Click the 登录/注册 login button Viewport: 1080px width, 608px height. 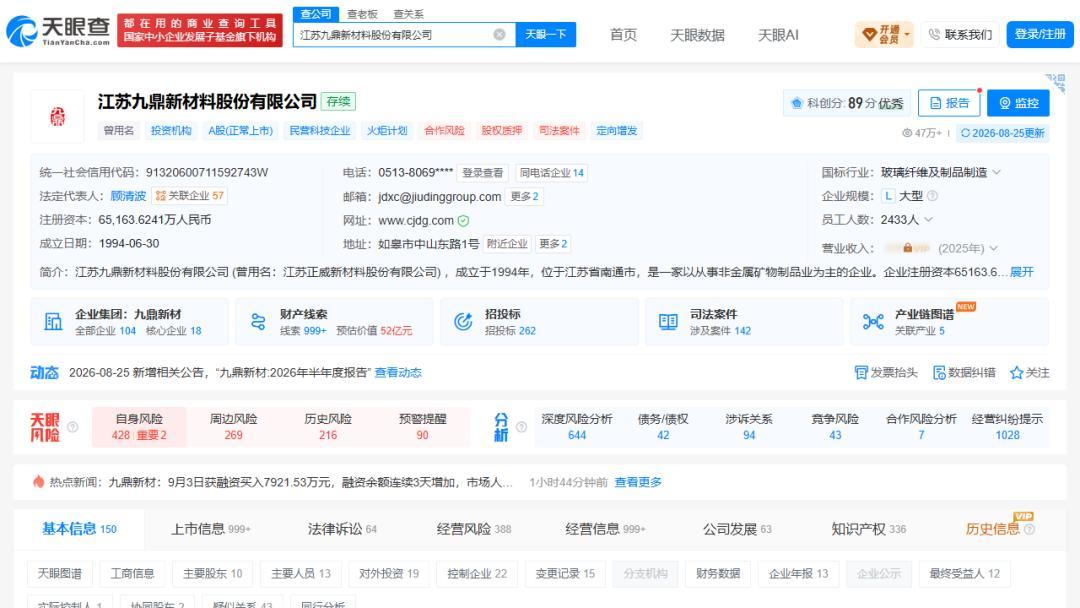tap(1040, 34)
